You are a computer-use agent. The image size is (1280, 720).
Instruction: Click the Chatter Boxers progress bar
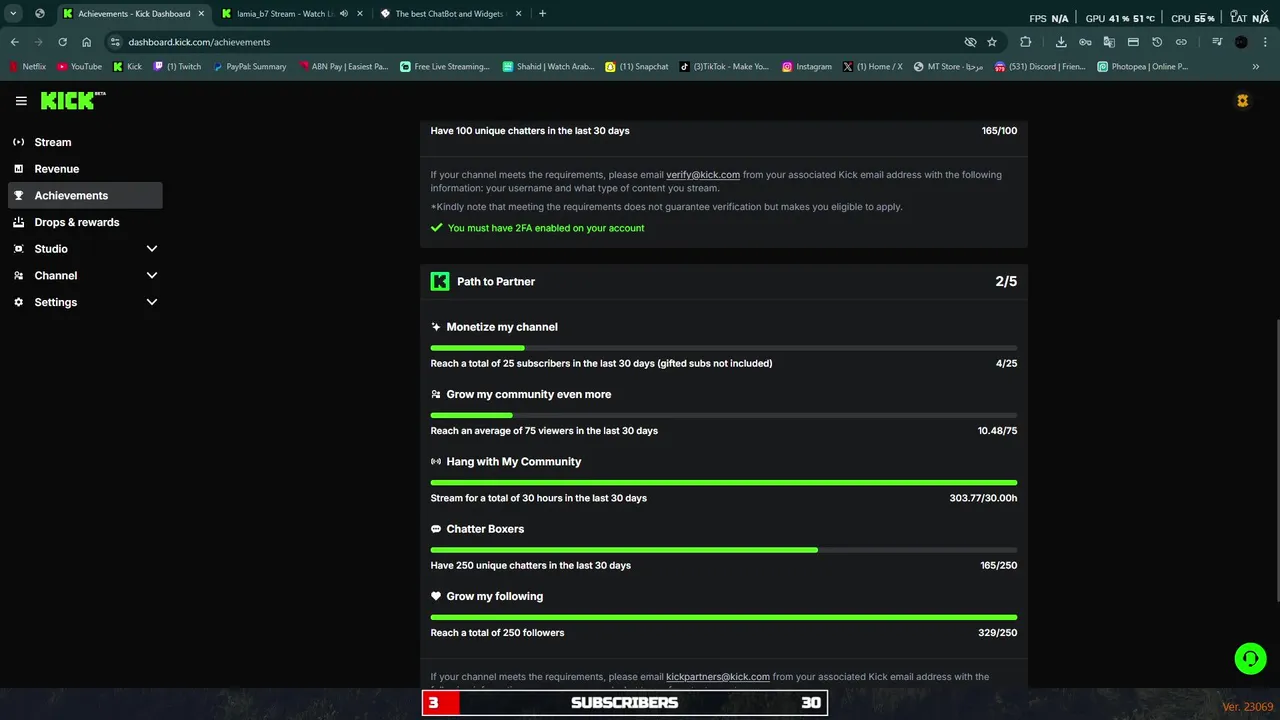724,550
